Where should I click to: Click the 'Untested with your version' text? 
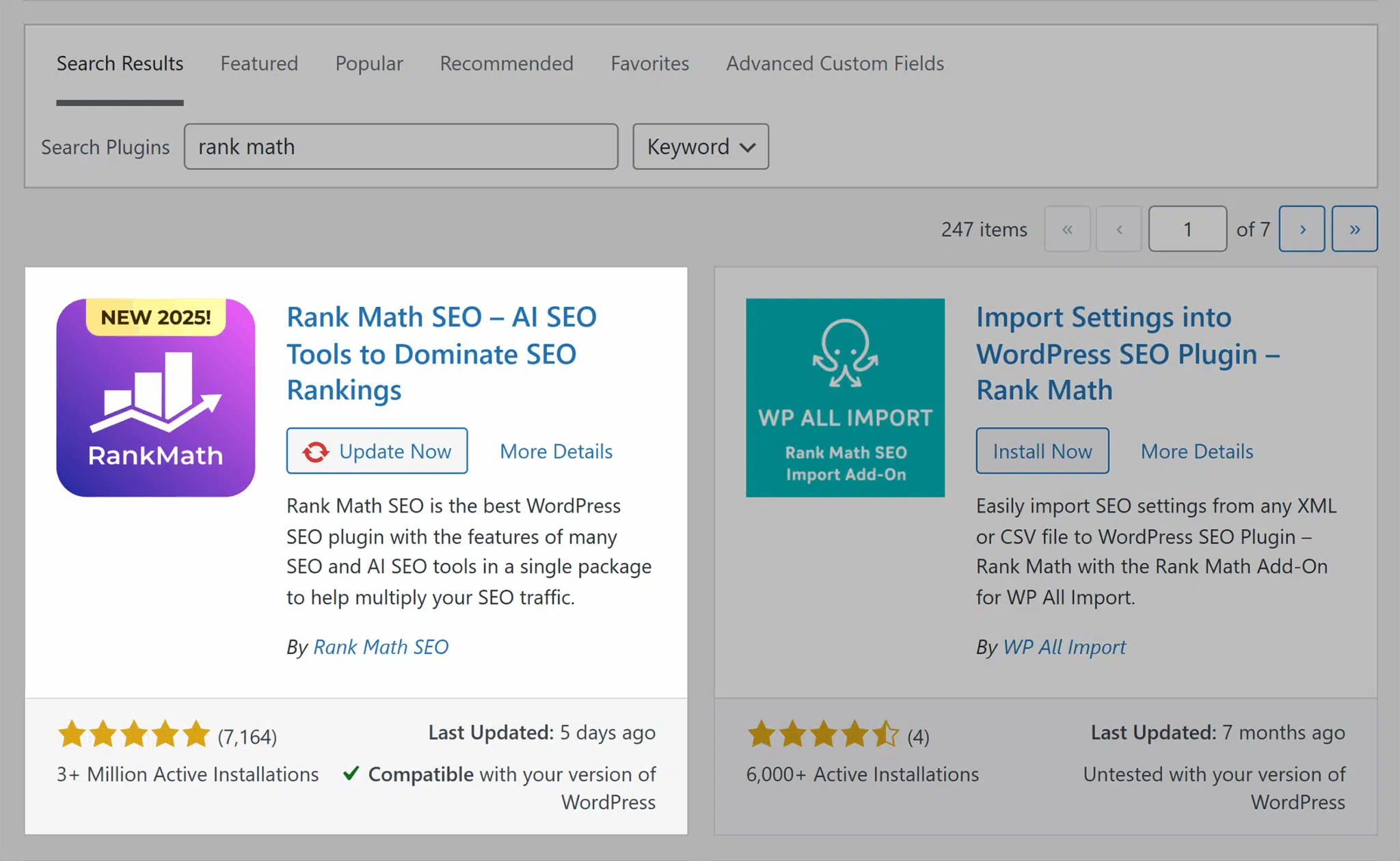point(1214,788)
